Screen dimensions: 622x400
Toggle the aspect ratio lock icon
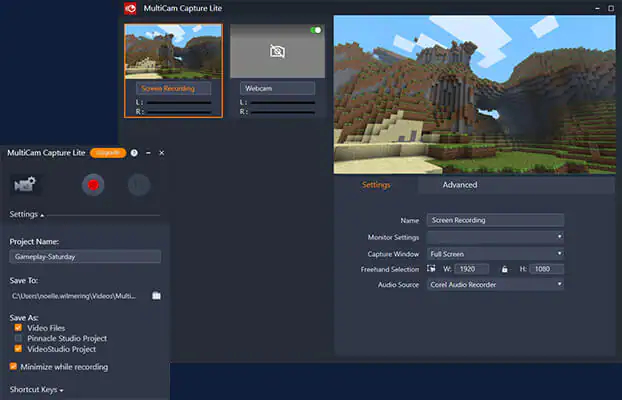[x=504, y=269]
